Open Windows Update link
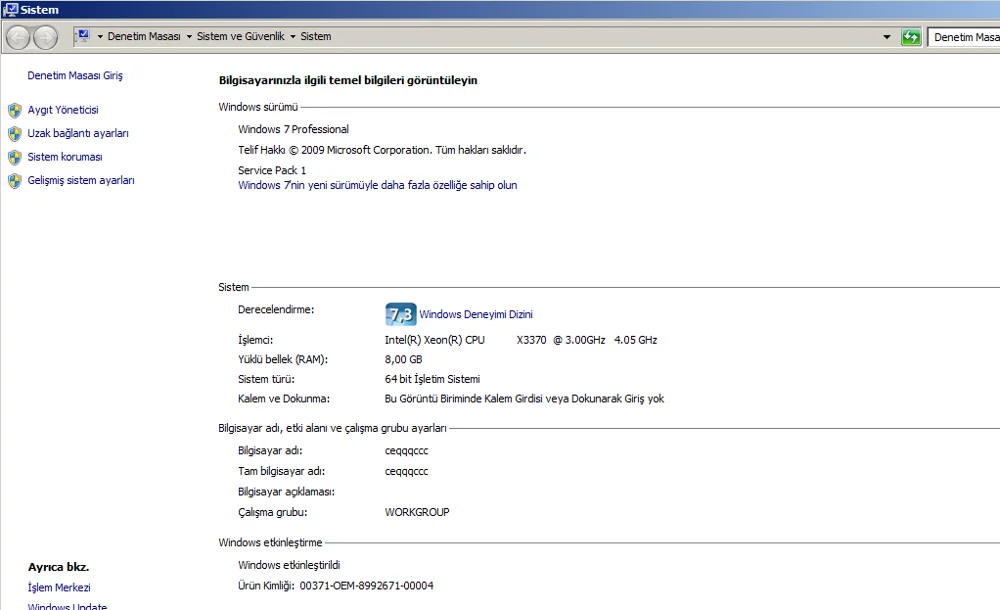The height and width of the screenshot is (610, 1000). [x=67, y=606]
